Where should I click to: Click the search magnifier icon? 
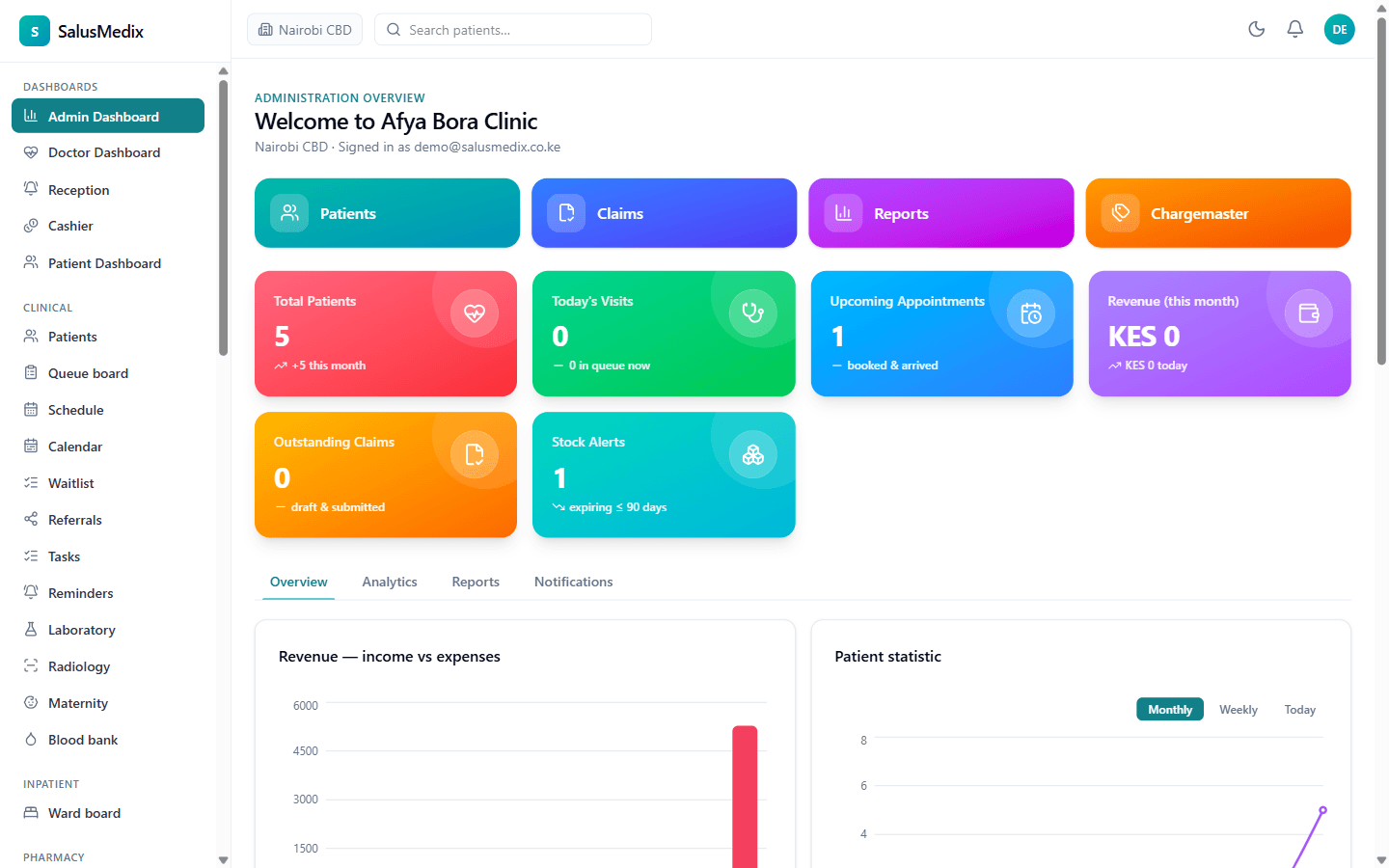click(x=394, y=30)
